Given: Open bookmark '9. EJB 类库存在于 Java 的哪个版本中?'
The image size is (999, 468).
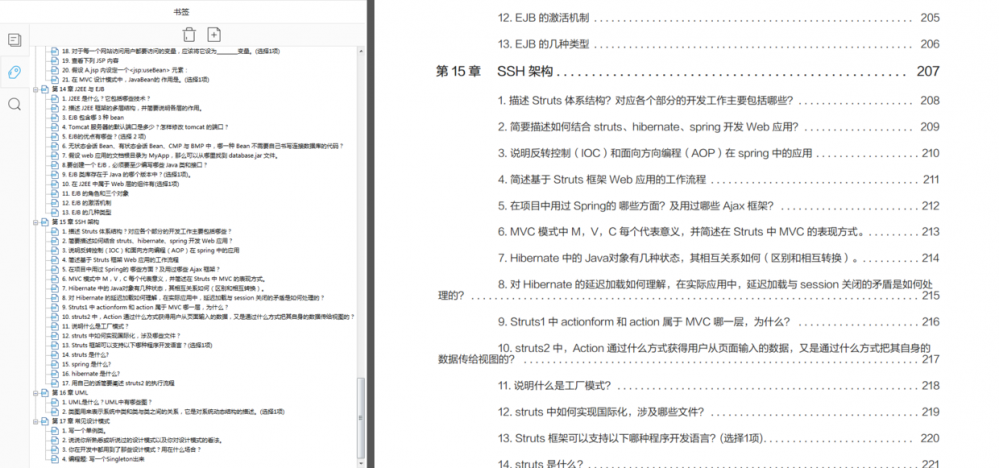Looking at the screenshot, I should tap(126, 174).
